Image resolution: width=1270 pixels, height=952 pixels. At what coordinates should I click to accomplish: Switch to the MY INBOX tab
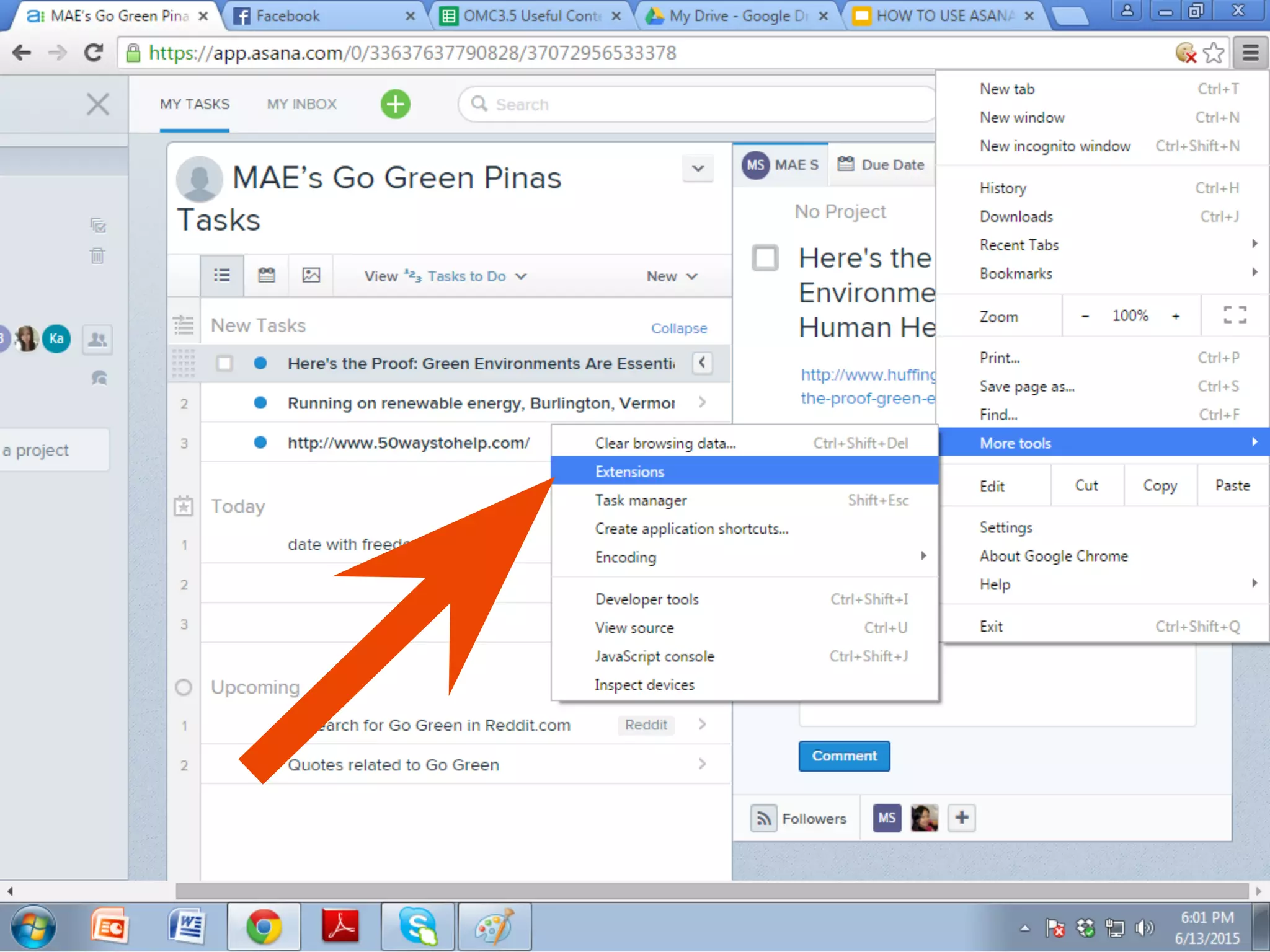click(x=302, y=104)
